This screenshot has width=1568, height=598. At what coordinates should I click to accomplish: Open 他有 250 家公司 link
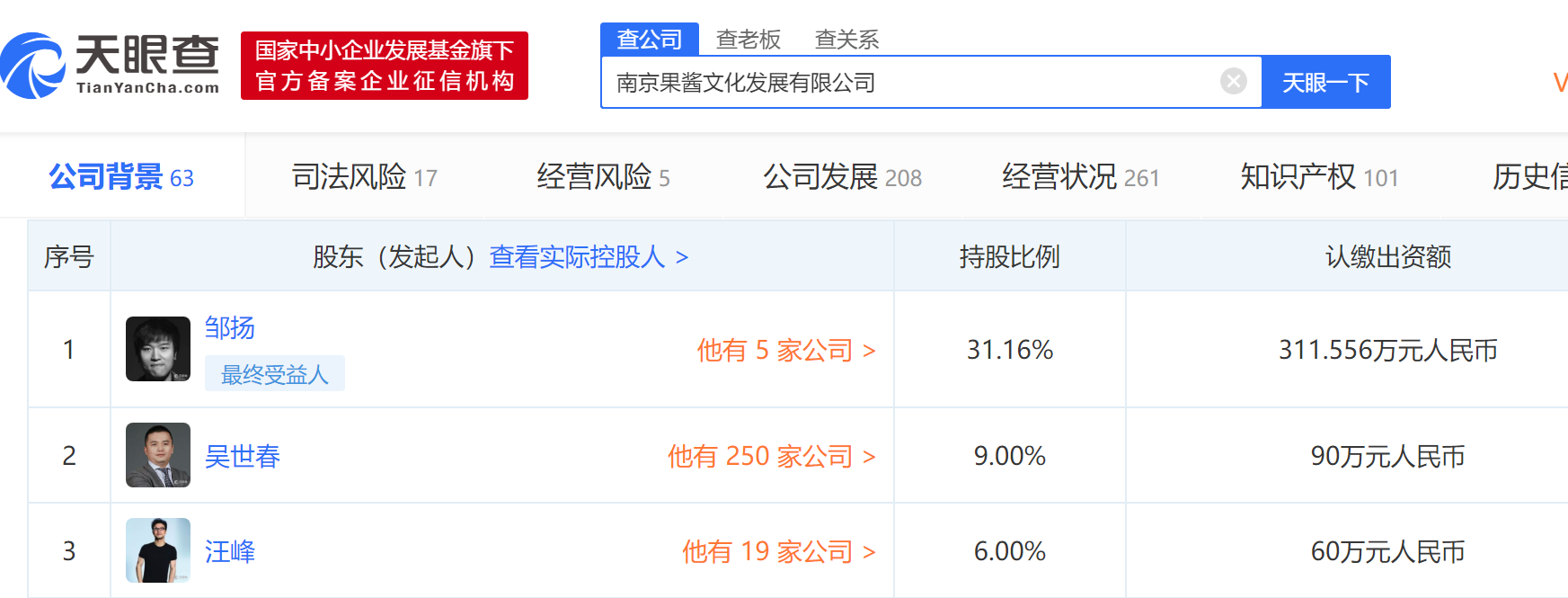tap(772, 456)
